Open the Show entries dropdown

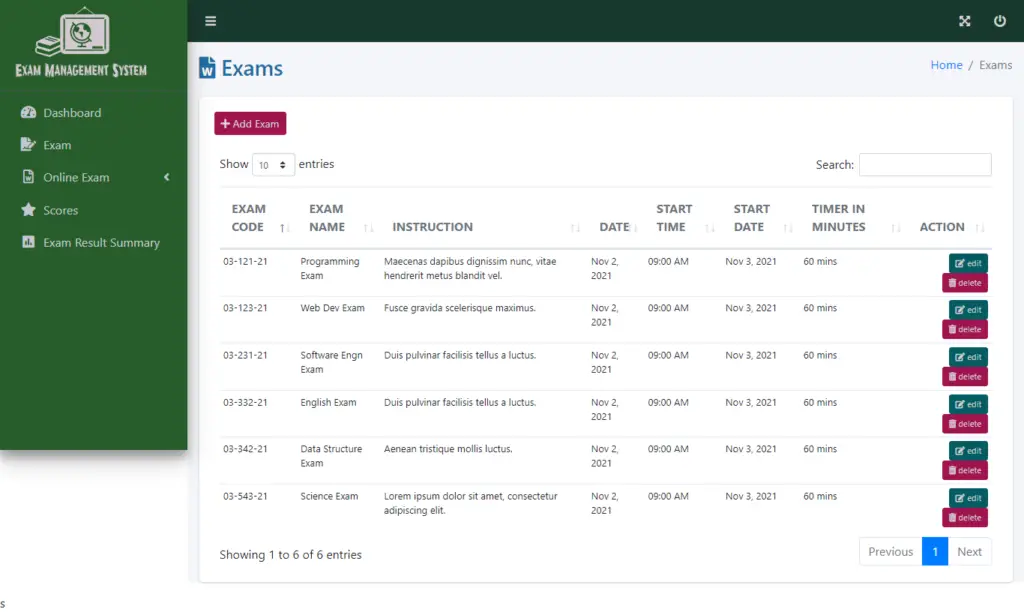273,164
